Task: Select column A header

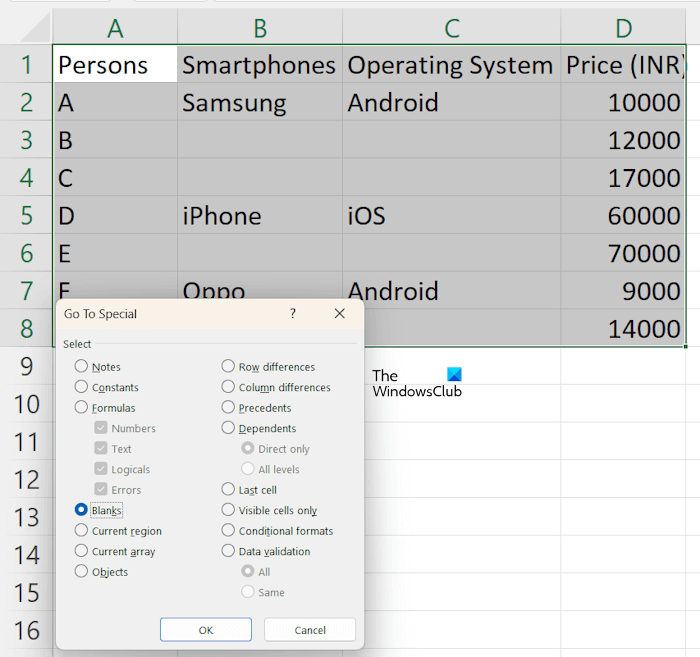Action: (115, 28)
